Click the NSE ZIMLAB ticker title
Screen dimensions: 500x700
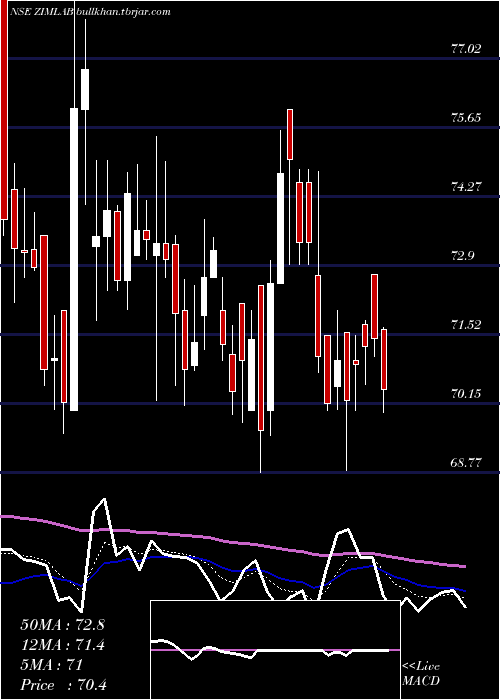[43, 12]
